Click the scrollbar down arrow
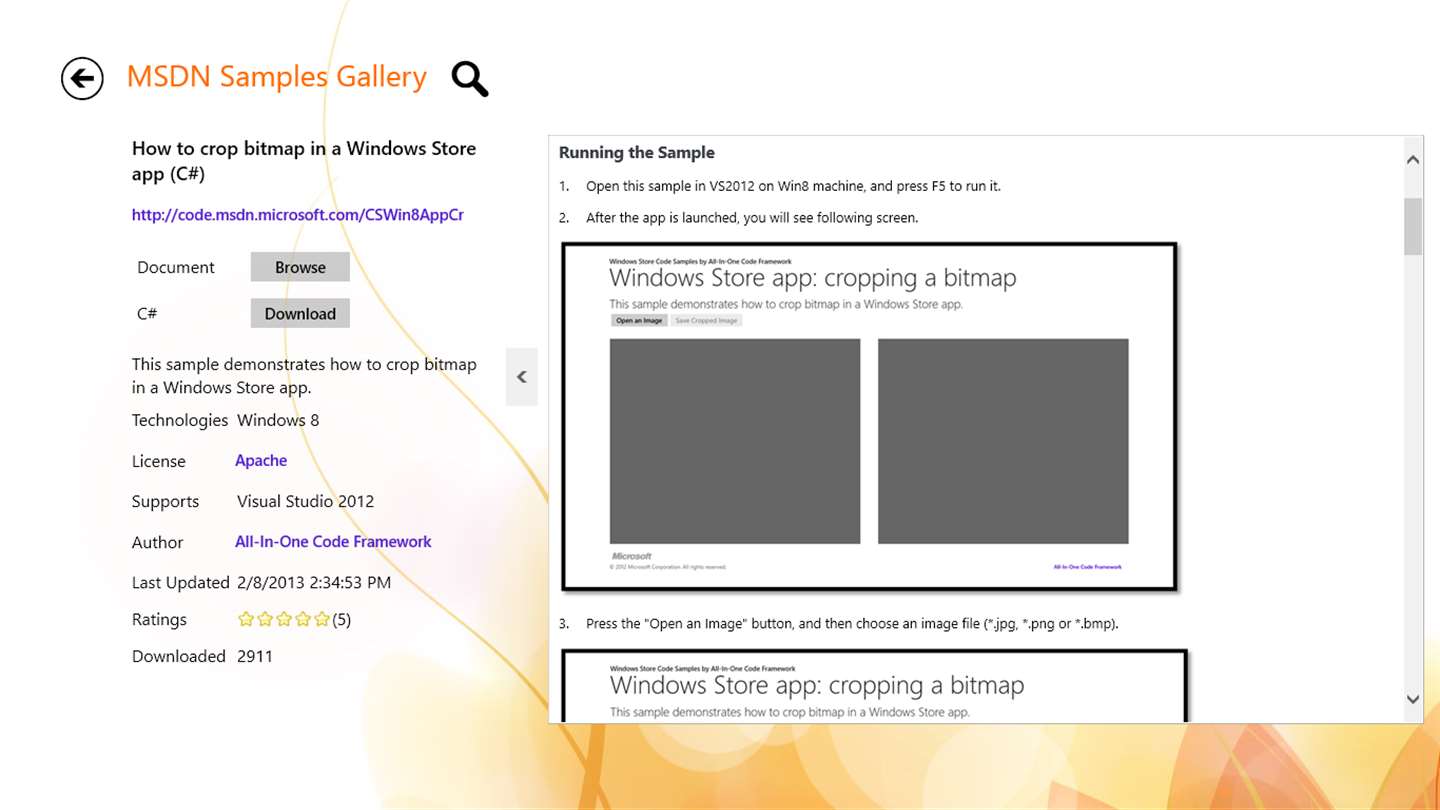The image size is (1440, 810). point(1413,700)
